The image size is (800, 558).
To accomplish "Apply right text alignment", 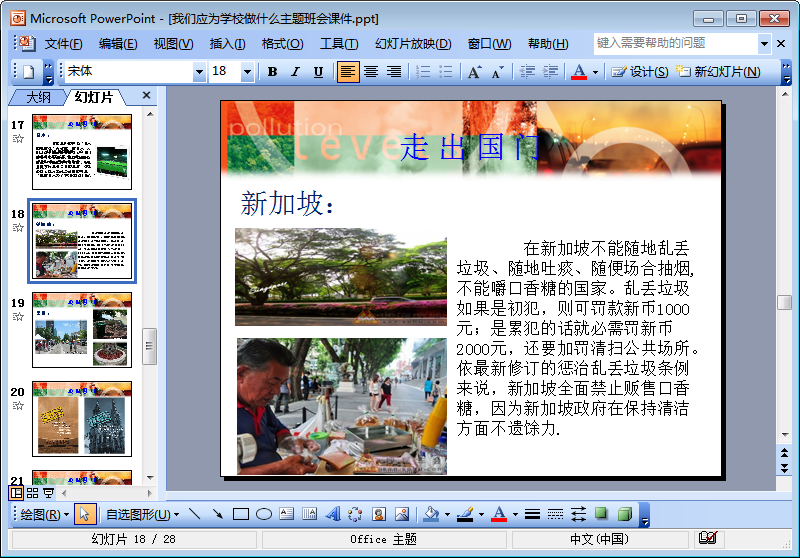I will [x=394, y=72].
